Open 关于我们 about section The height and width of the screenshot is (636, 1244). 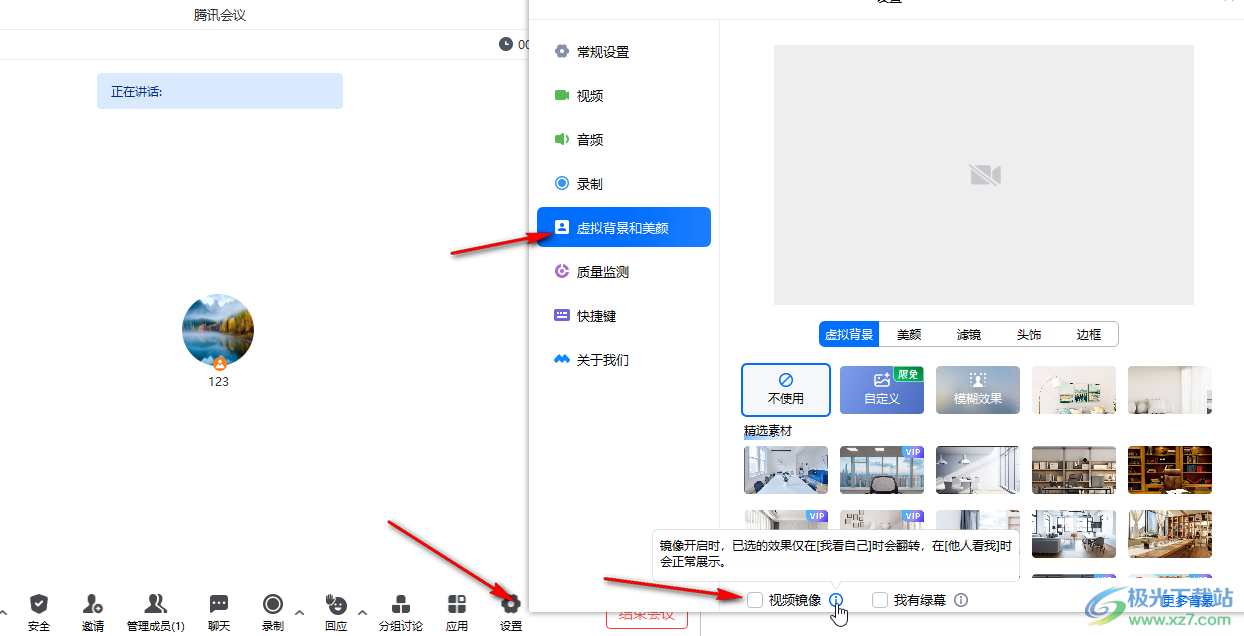[624, 360]
